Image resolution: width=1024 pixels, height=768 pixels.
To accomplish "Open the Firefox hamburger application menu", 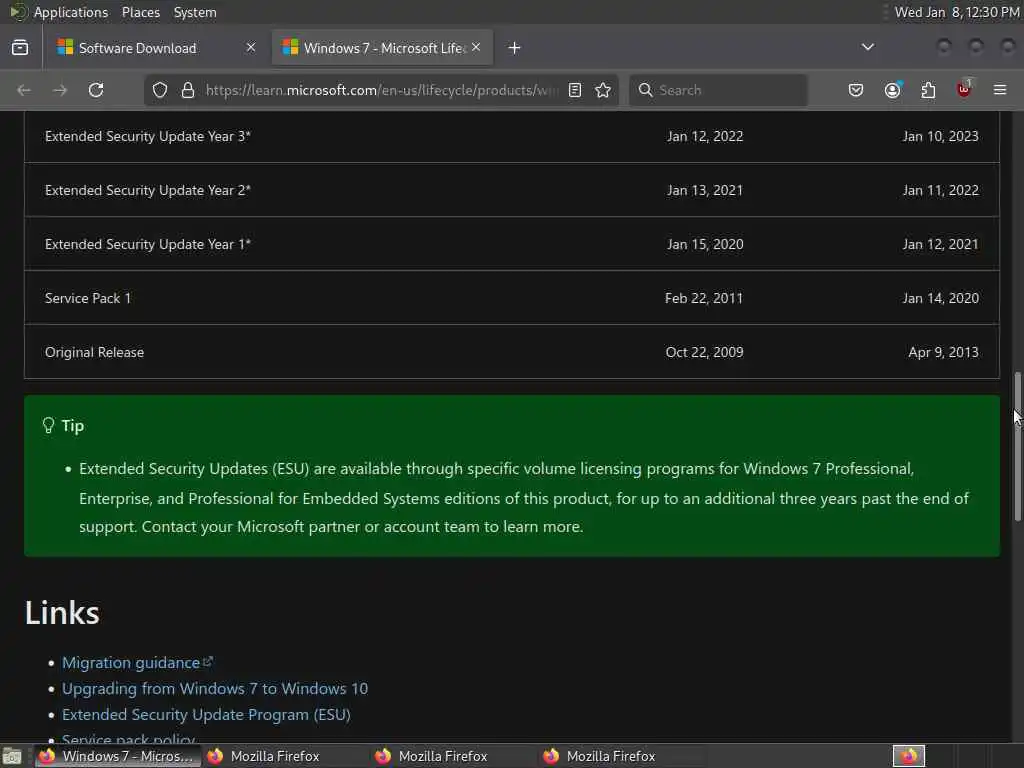I will pyautogui.click(x=1000, y=90).
